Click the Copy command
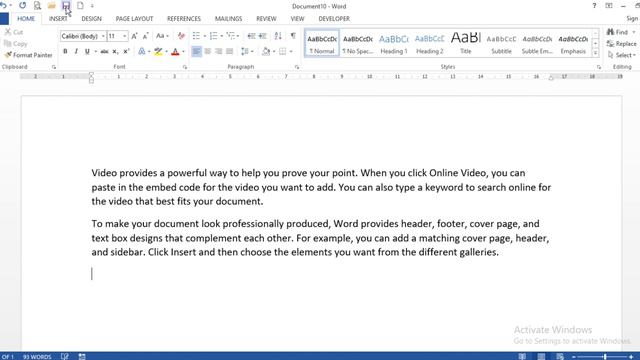This screenshot has width=640, height=360. 16,44
